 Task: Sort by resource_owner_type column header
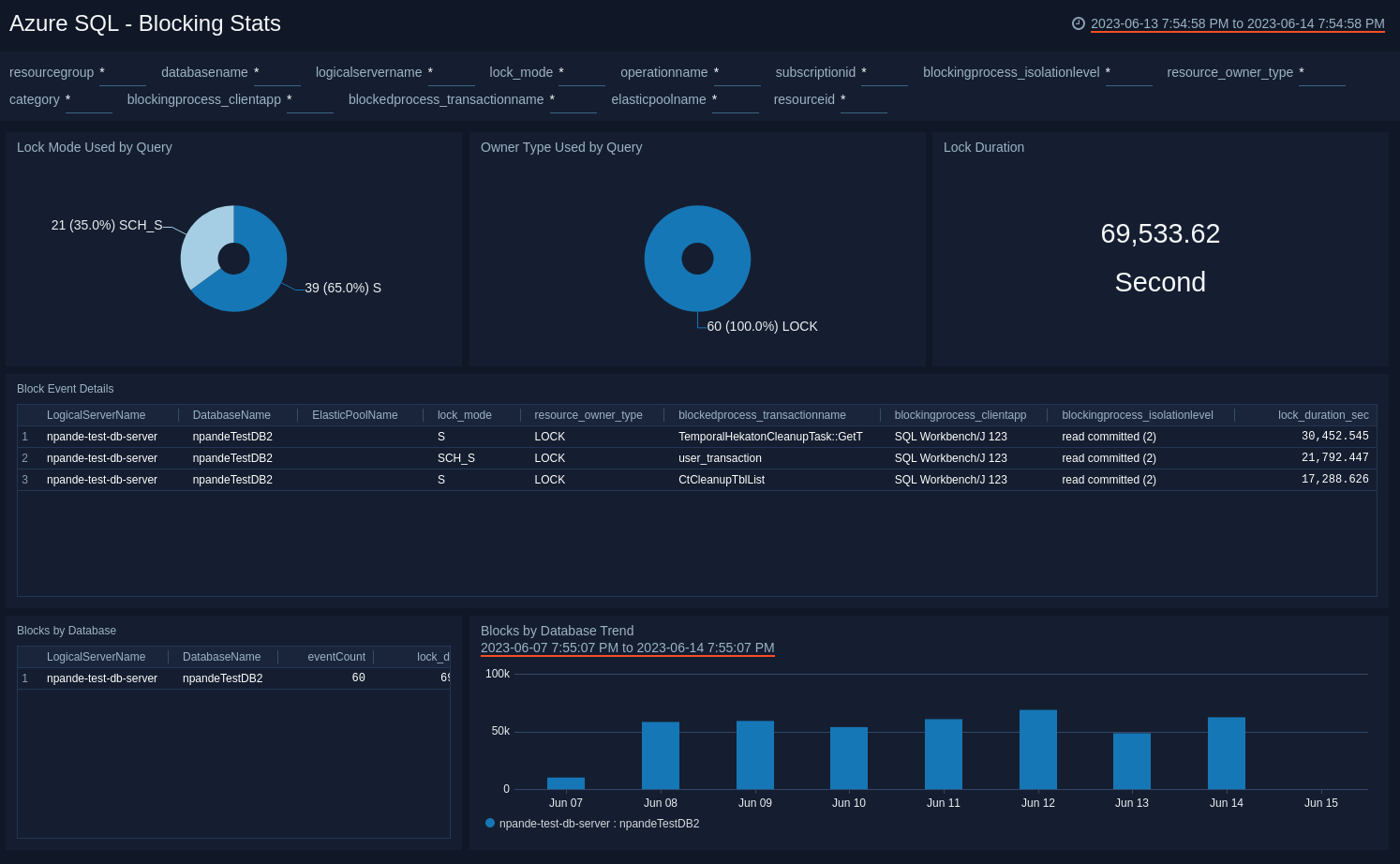588,415
